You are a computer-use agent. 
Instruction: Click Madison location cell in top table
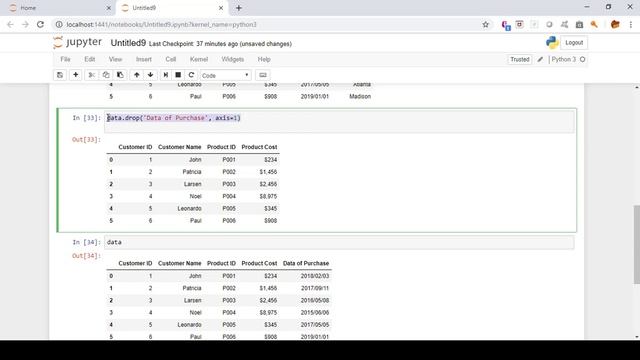(x=360, y=96)
